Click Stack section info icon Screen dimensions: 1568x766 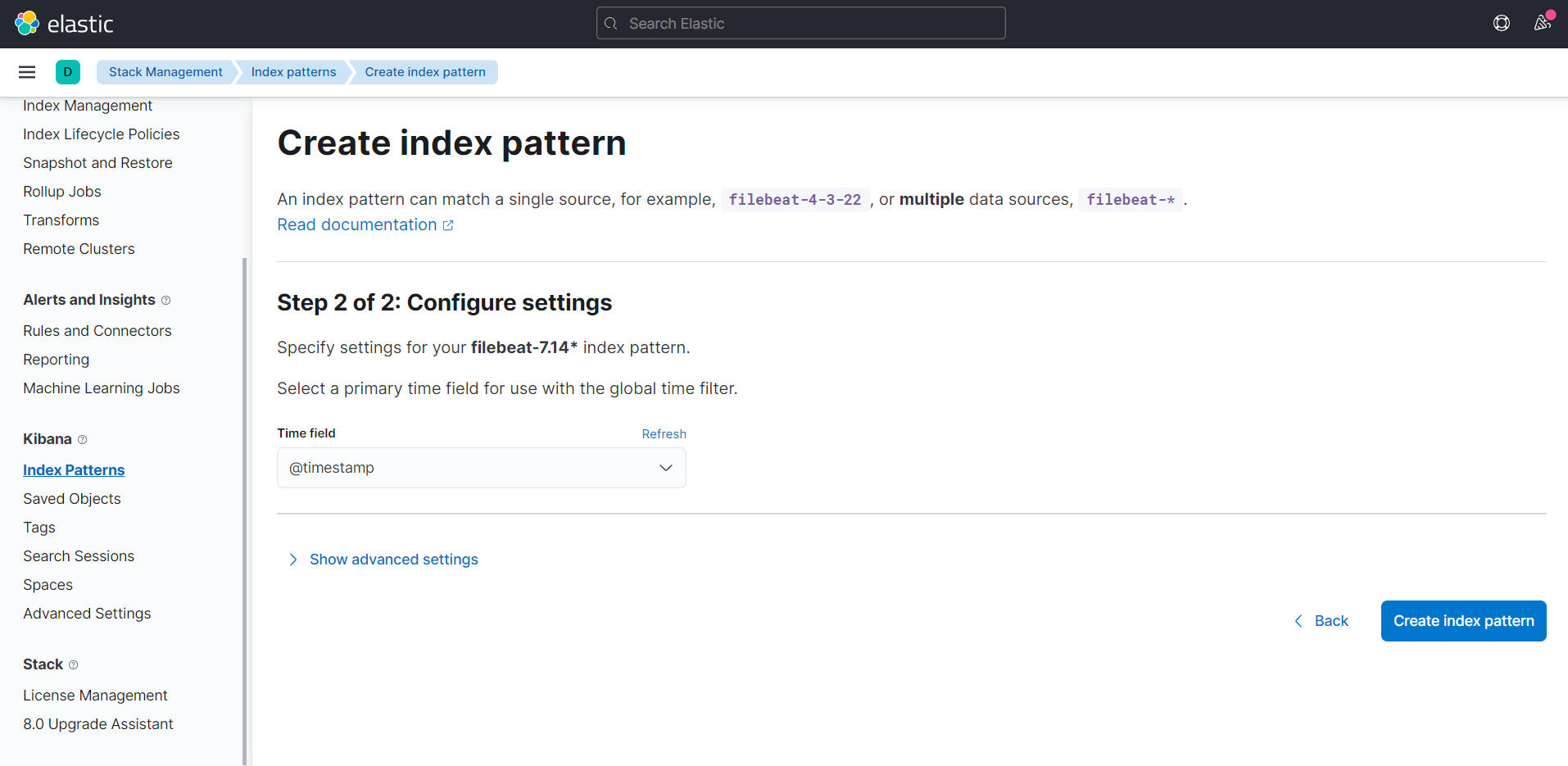(x=73, y=665)
